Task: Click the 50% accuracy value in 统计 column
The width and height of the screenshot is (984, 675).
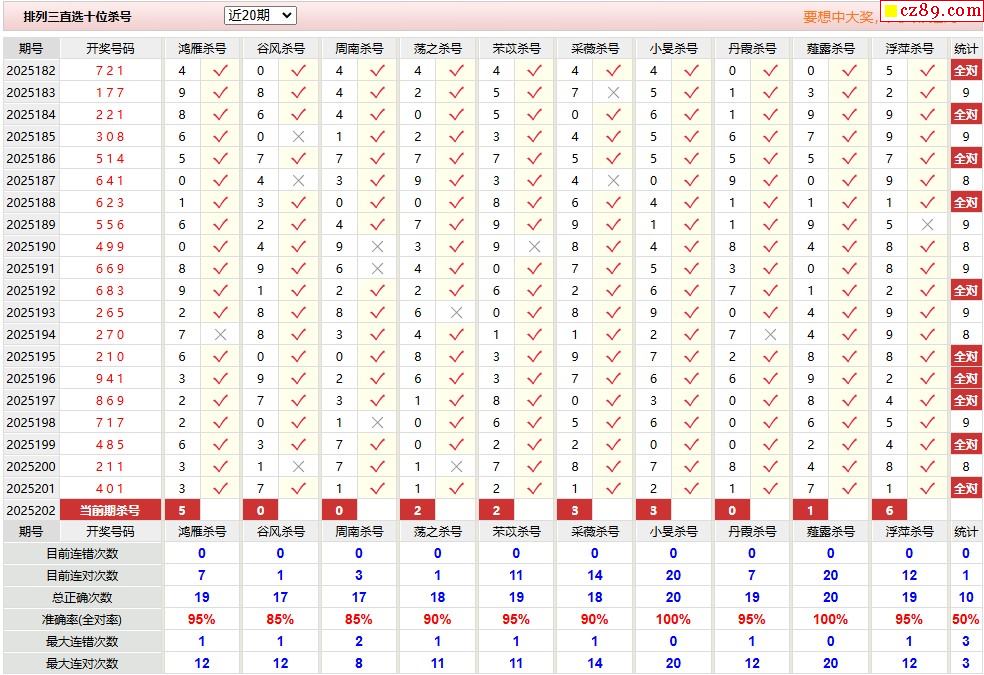Action: [x=966, y=620]
